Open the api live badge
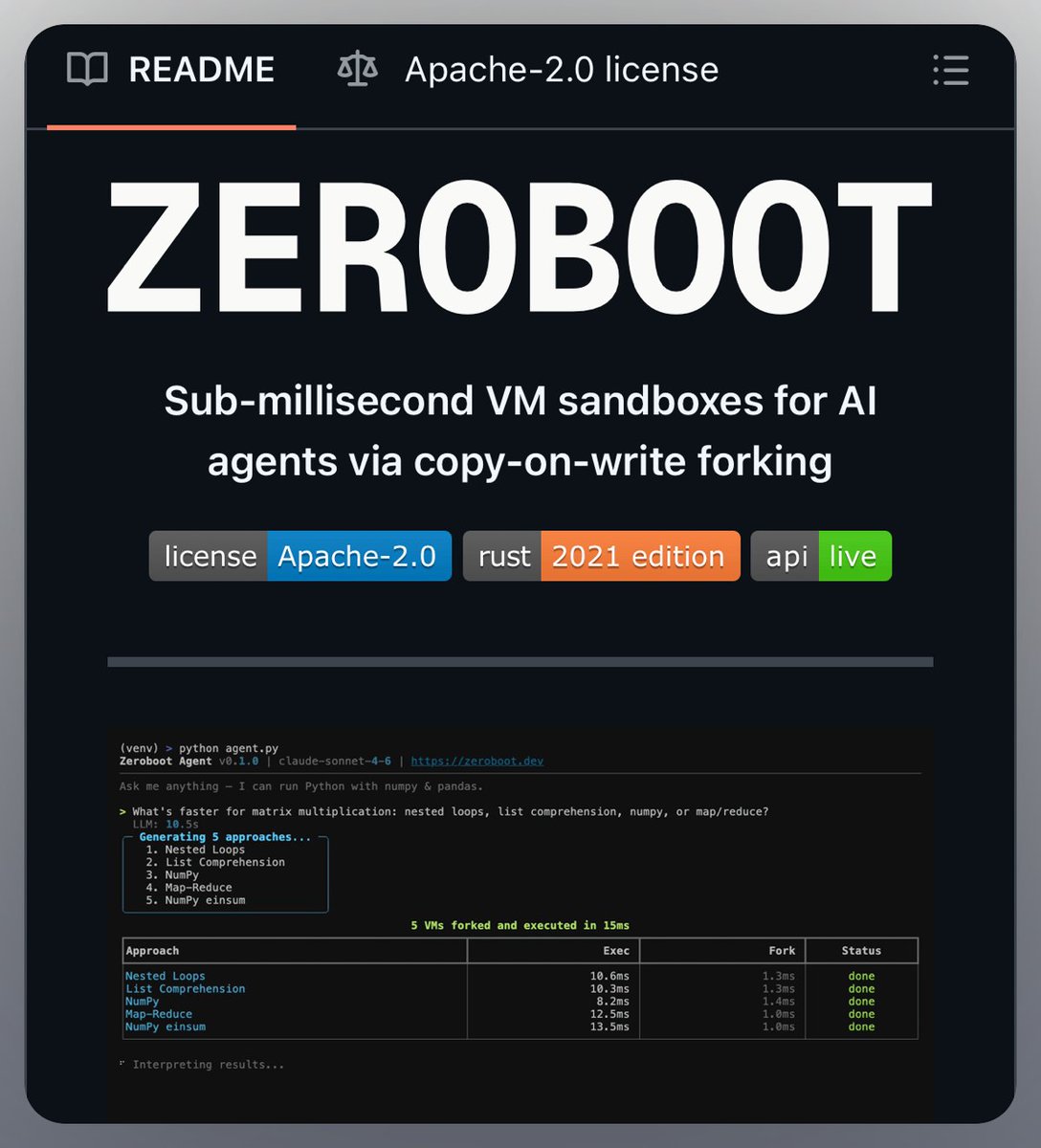The width and height of the screenshot is (1041, 1148). coord(821,556)
